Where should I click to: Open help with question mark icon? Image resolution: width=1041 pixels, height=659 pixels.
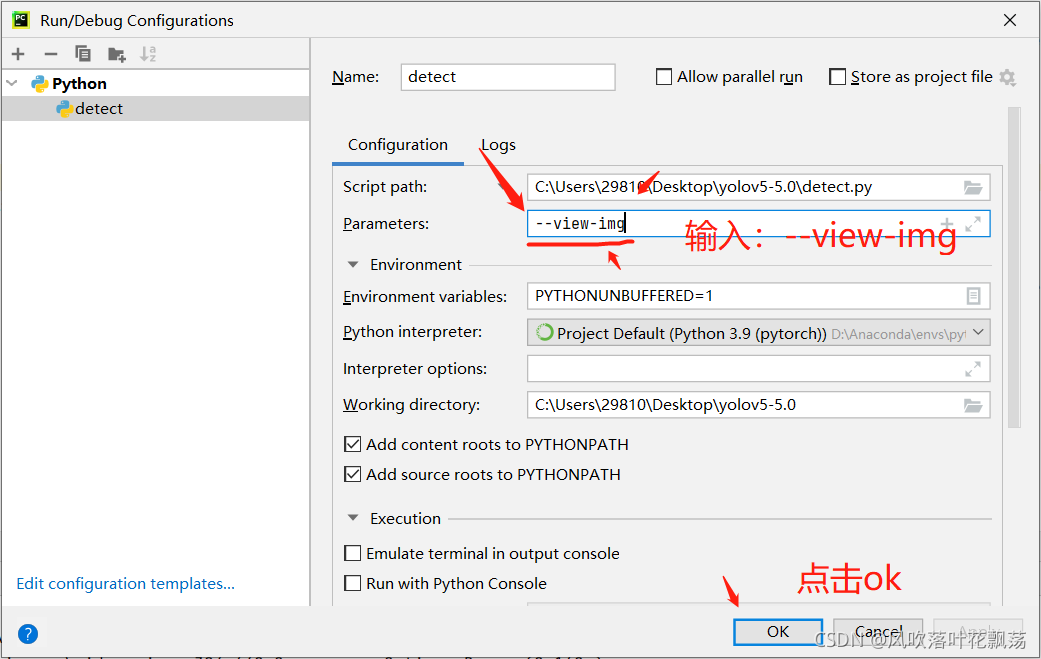[x=28, y=634]
